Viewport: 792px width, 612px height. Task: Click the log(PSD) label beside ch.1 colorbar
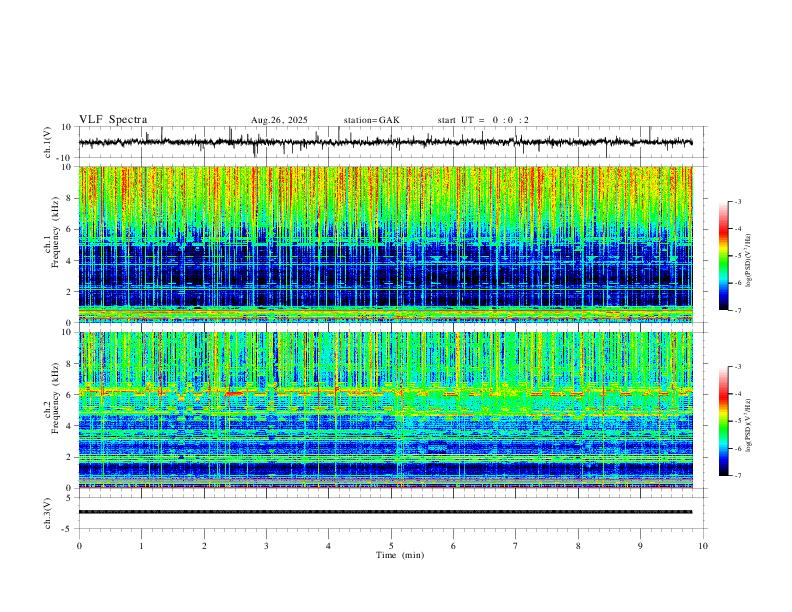(748, 261)
